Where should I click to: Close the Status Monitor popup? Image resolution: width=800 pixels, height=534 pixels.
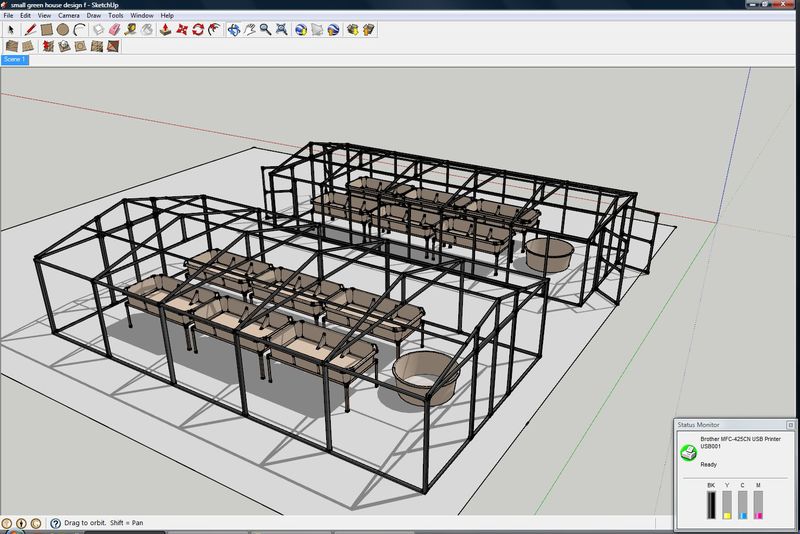pyautogui.click(x=789, y=424)
